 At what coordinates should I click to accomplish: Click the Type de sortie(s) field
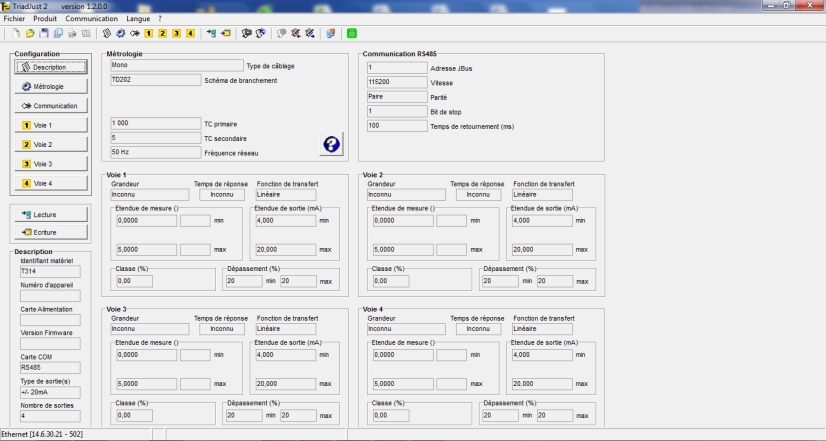point(50,393)
